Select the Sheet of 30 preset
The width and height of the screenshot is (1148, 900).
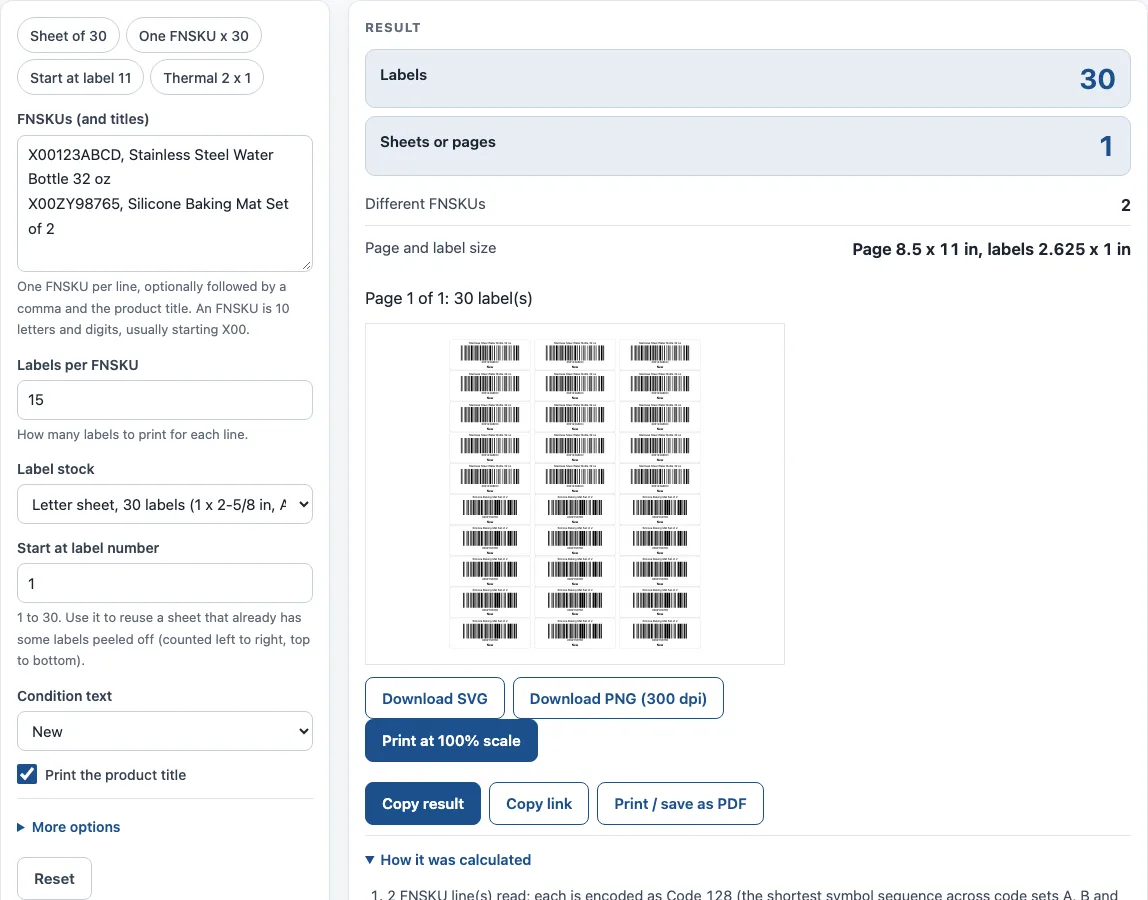(68, 36)
